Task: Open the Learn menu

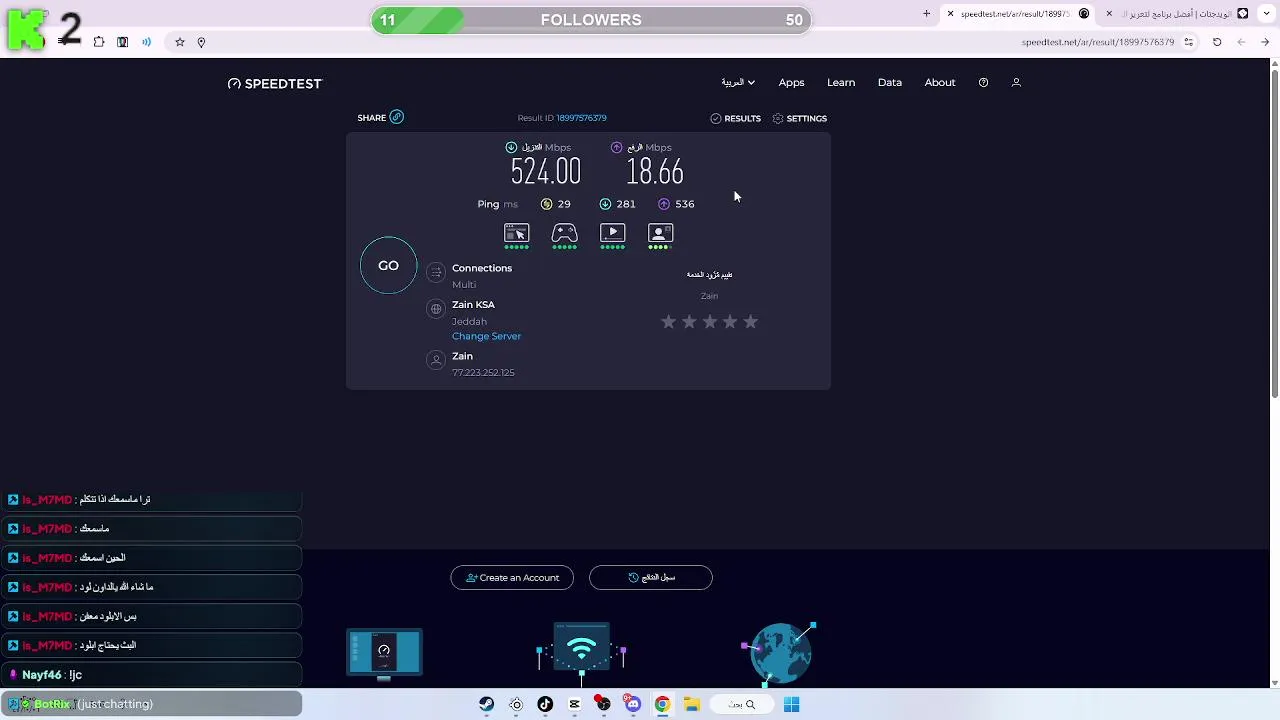Action: tap(841, 82)
